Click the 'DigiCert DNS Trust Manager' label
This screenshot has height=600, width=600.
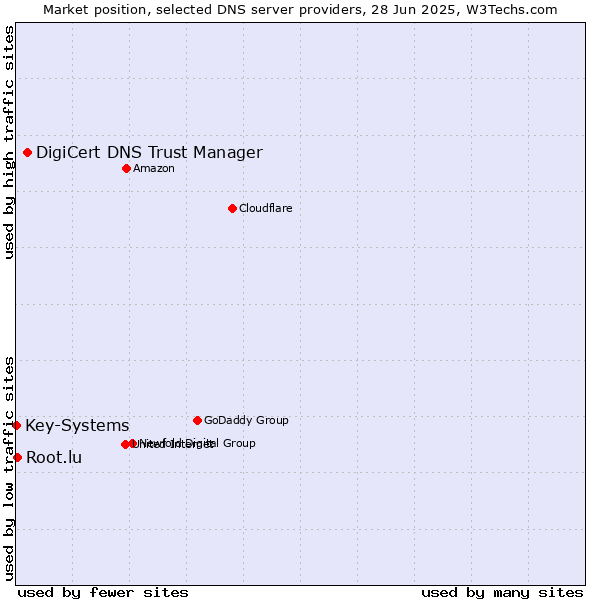tap(150, 153)
